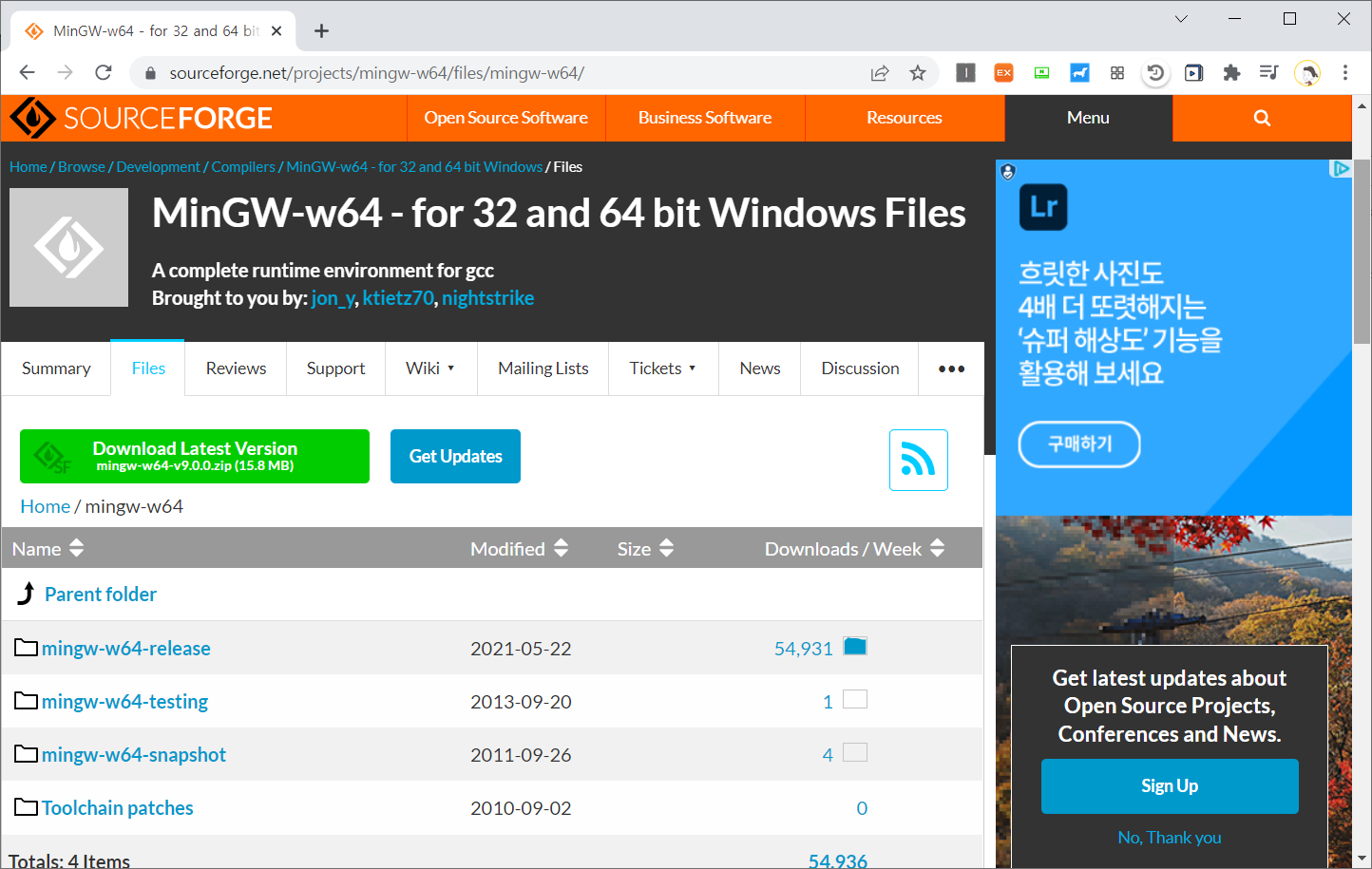Reload the current page

point(104,72)
